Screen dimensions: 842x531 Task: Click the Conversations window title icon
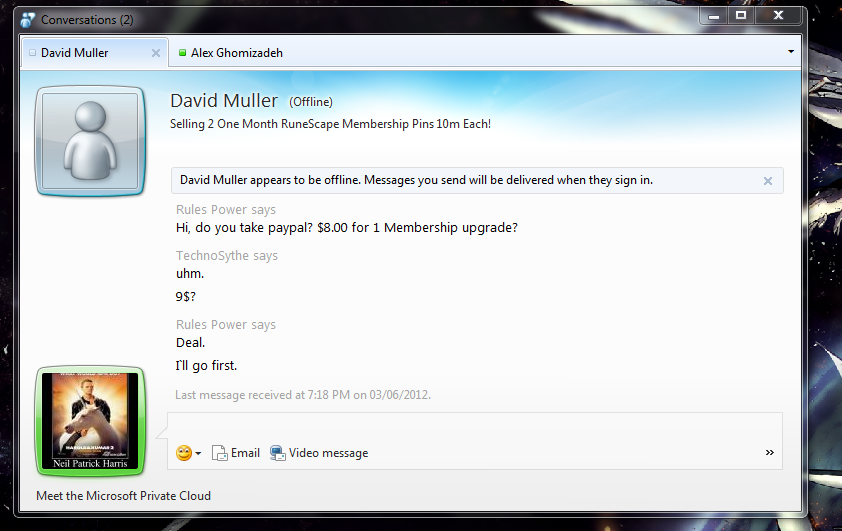28,20
